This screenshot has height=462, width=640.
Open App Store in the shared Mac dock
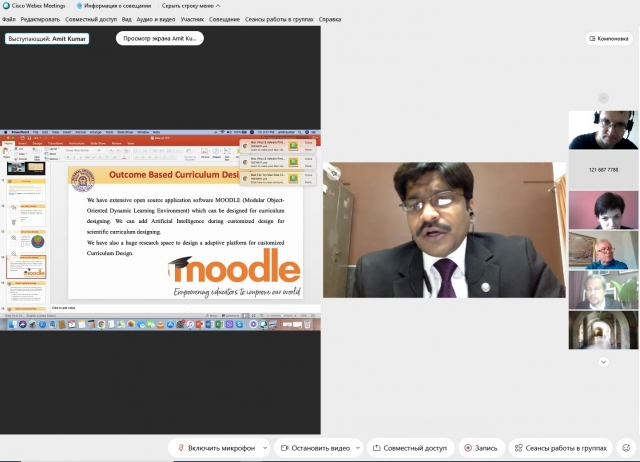(x=170, y=324)
